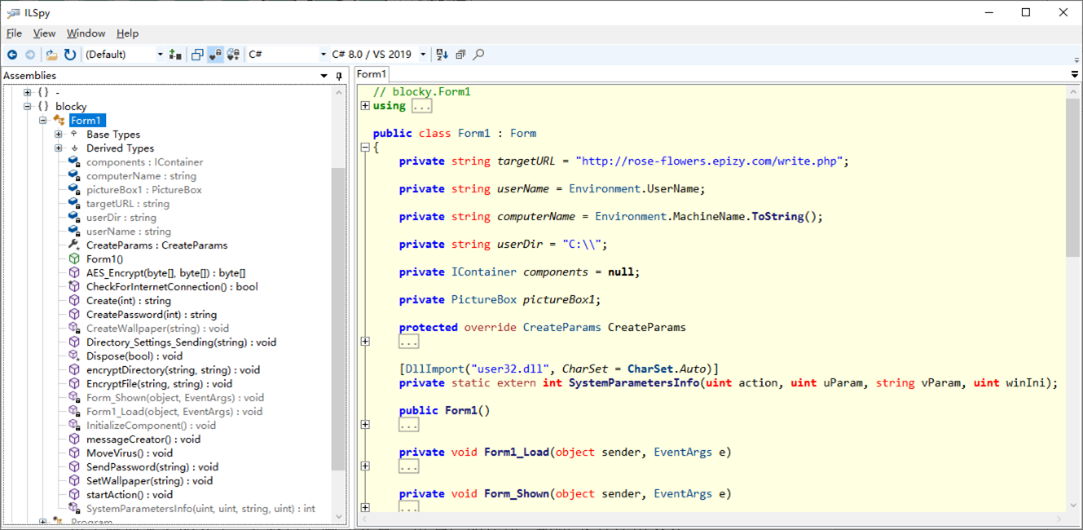Expand the Derived Types node
Viewport: 1083px width, 530px height.
point(58,148)
